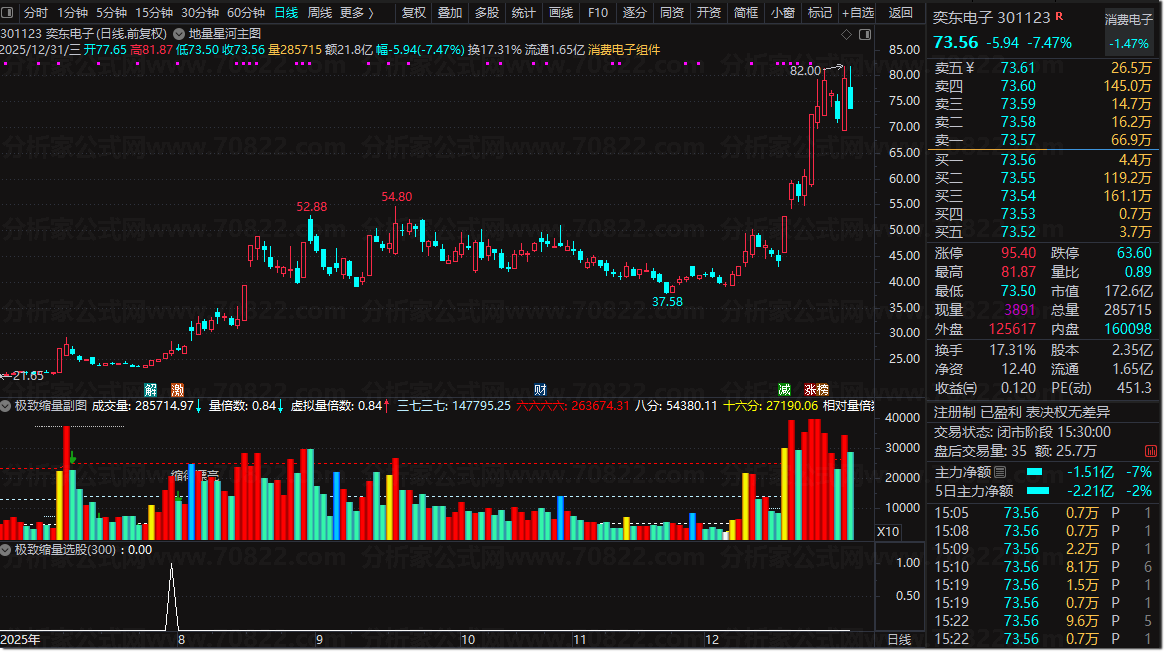Click the pin icon left of 分时

9,13
